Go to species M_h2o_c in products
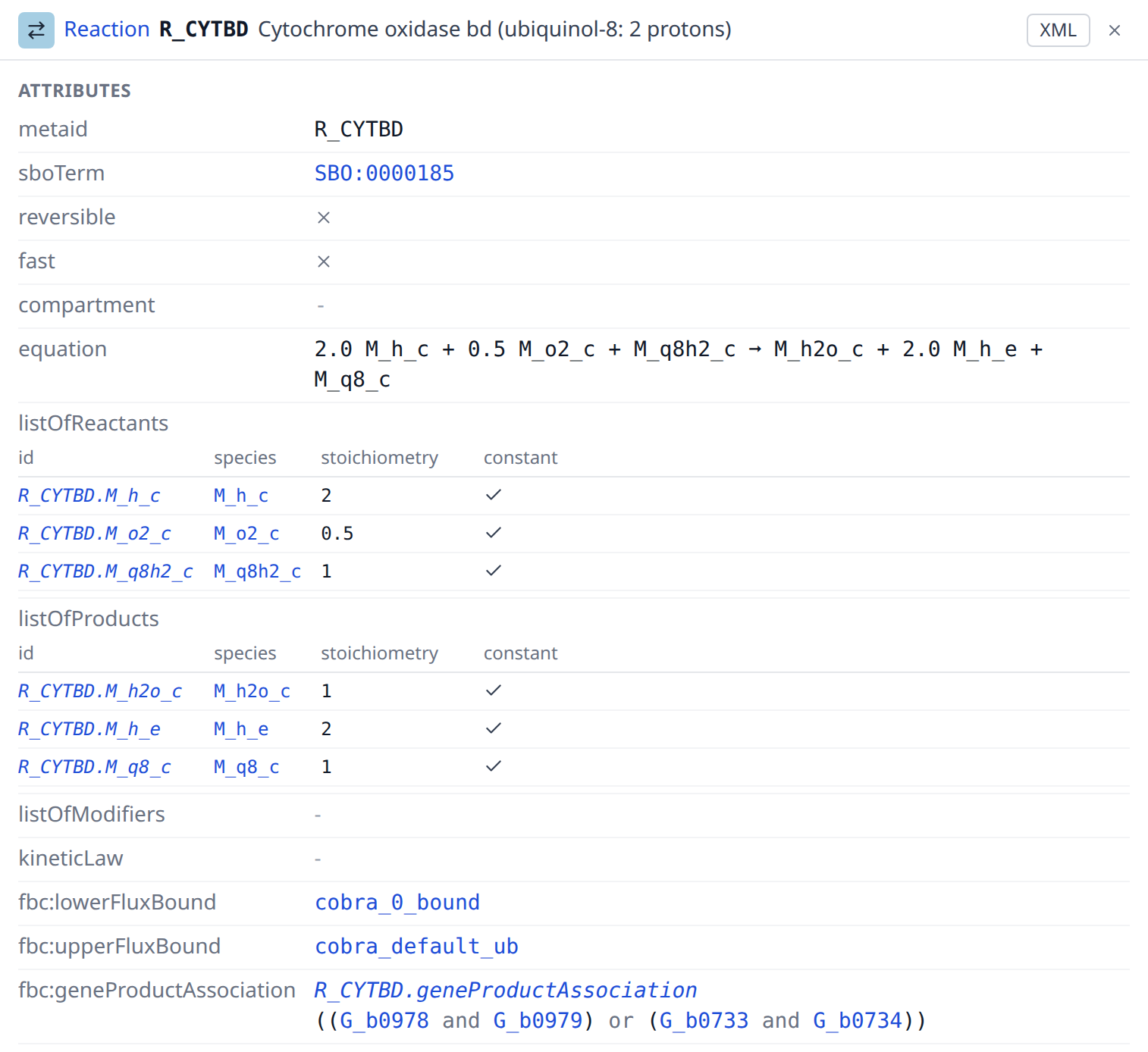Viewport: 1148px width, 1052px height. (x=252, y=691)
